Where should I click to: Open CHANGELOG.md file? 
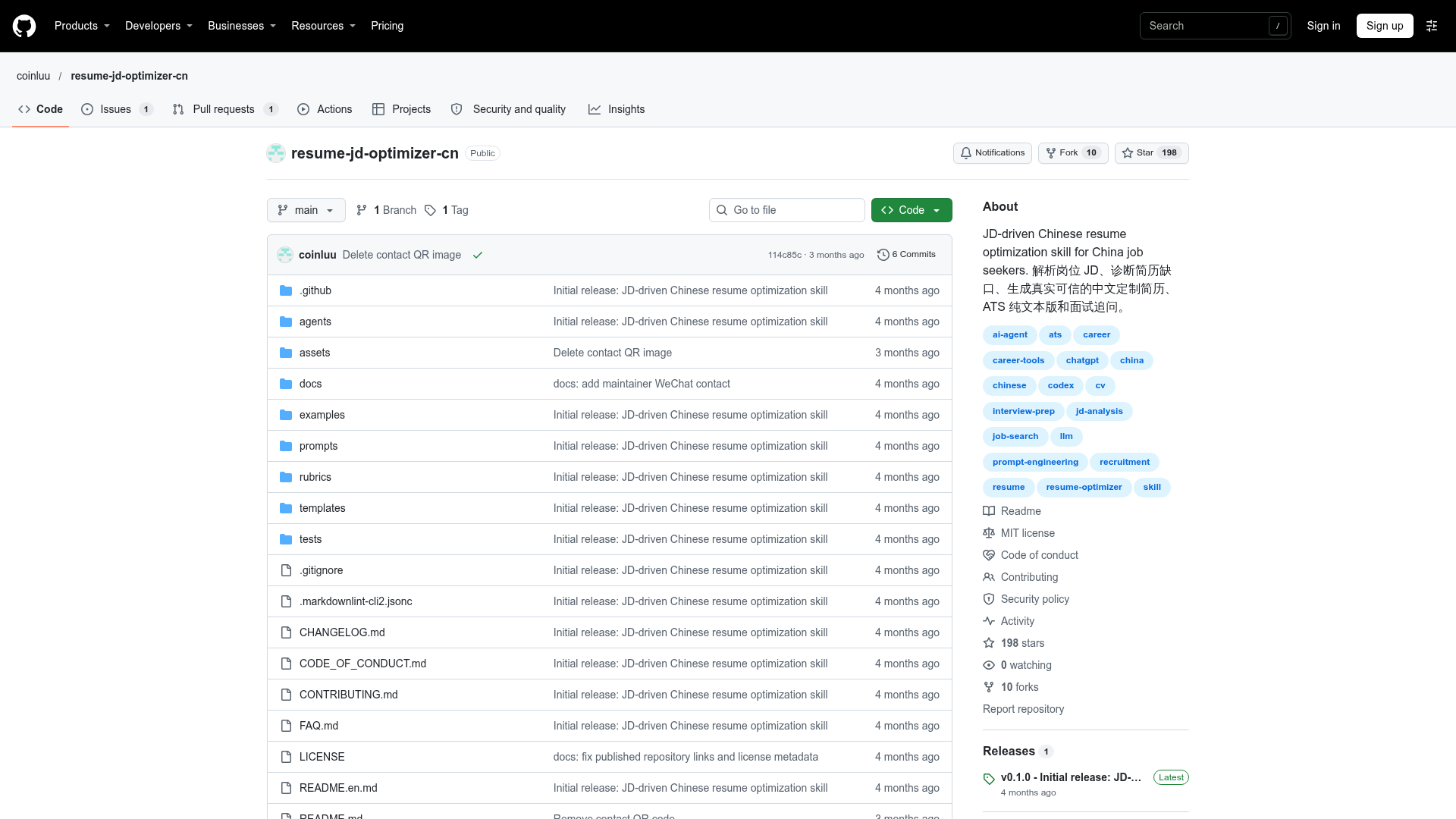point(342,632)
